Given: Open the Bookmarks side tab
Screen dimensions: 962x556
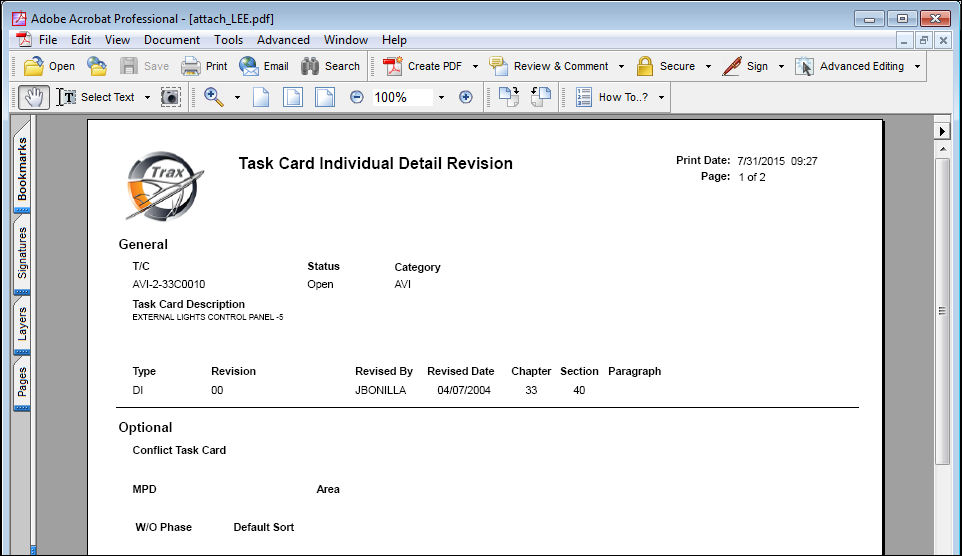Looking at the screenshot, I should [22, 169].
